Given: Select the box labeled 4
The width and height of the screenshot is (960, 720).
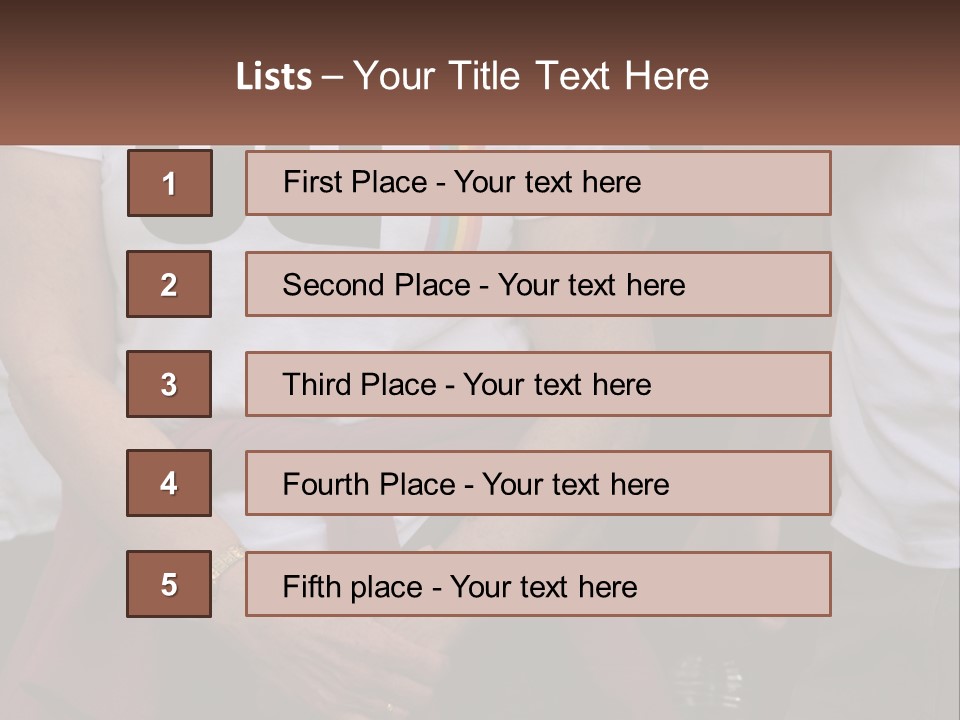Looking at the screenshot, I should [169, 483].
